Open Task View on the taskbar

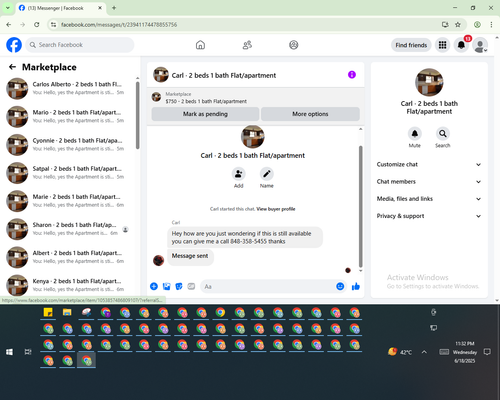click(x=28, y=352)
